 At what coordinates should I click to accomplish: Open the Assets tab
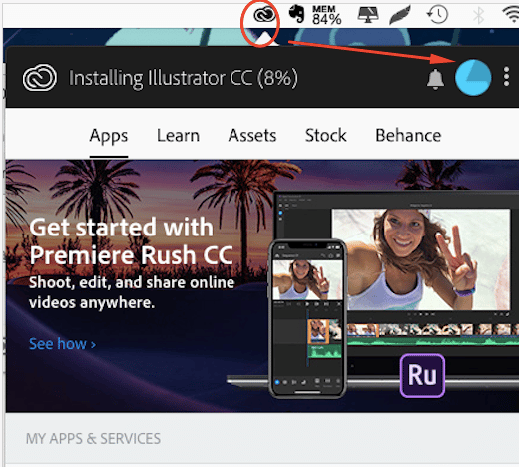[x=252, y=136]
